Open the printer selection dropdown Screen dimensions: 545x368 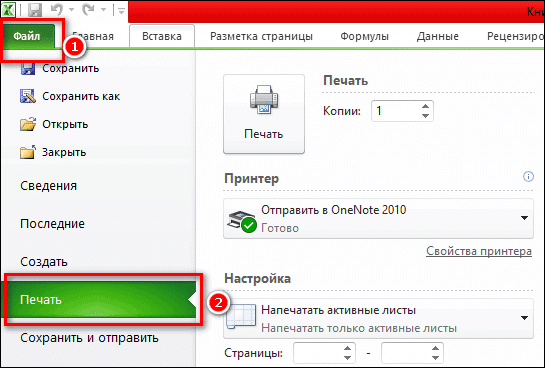[x=379, y=219]
